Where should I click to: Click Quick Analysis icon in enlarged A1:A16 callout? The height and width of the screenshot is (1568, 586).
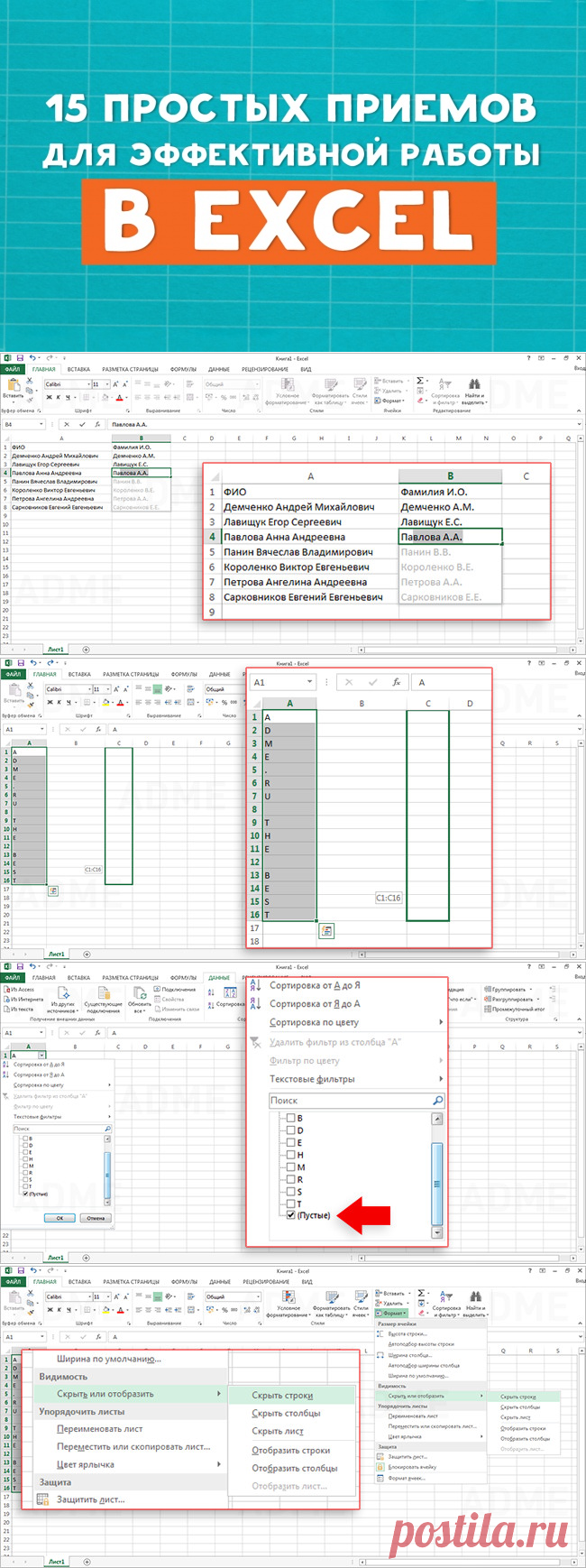click(x=326, y=930)
